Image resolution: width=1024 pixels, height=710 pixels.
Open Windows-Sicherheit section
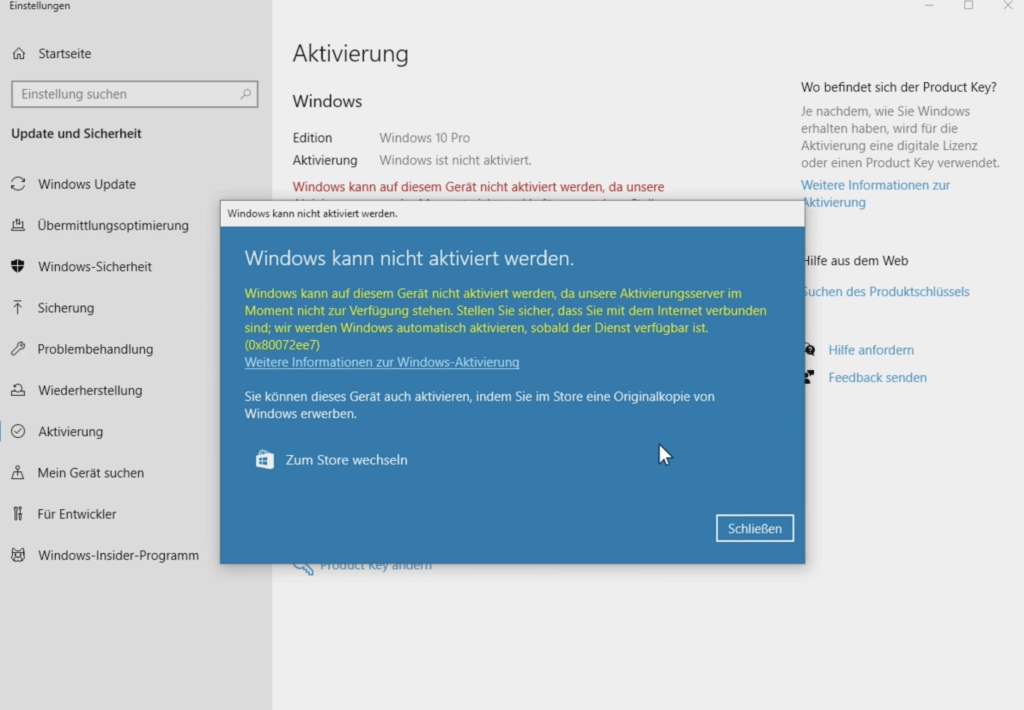(x=97, y=266)
